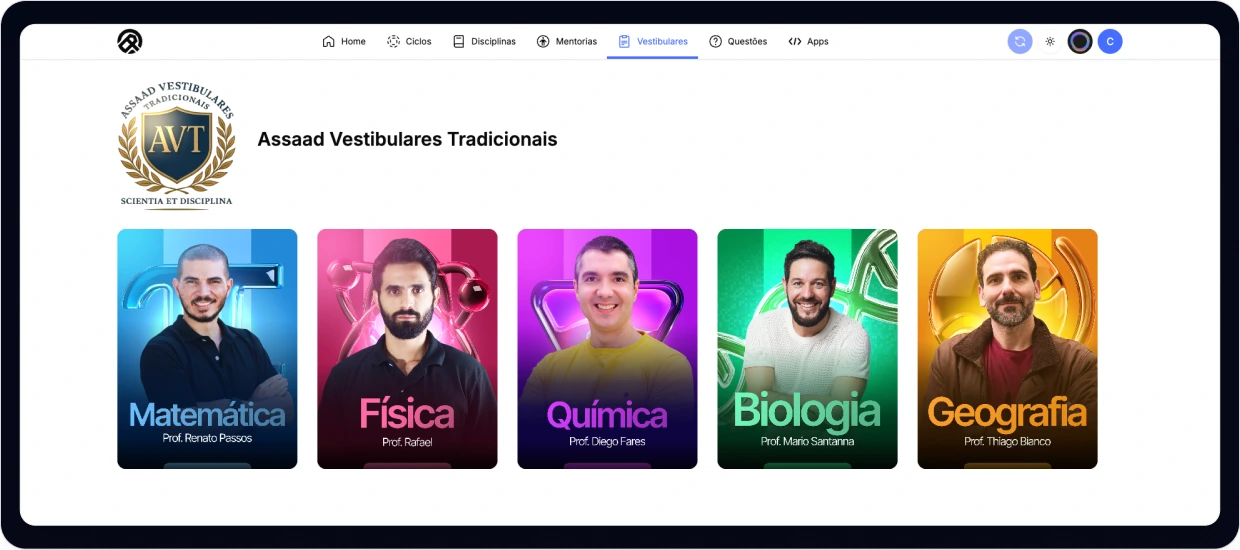This screenshot has height=550, width=1240.
Task: Click the house icon beside Home
Action: tap(328, 42)
